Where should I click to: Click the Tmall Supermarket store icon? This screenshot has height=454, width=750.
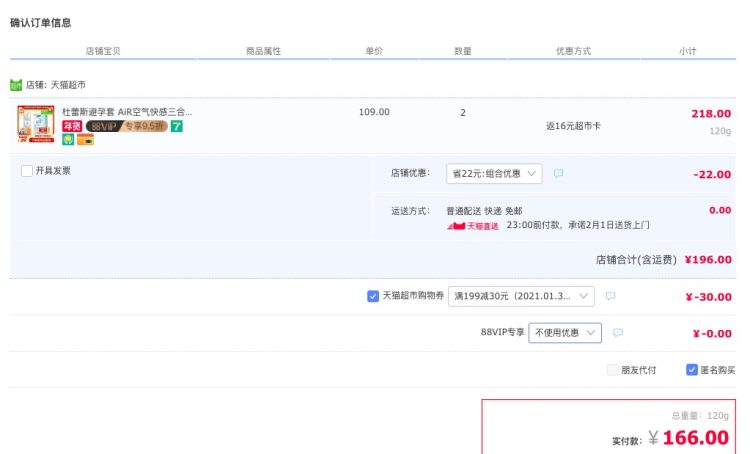(x=16, y=85)
